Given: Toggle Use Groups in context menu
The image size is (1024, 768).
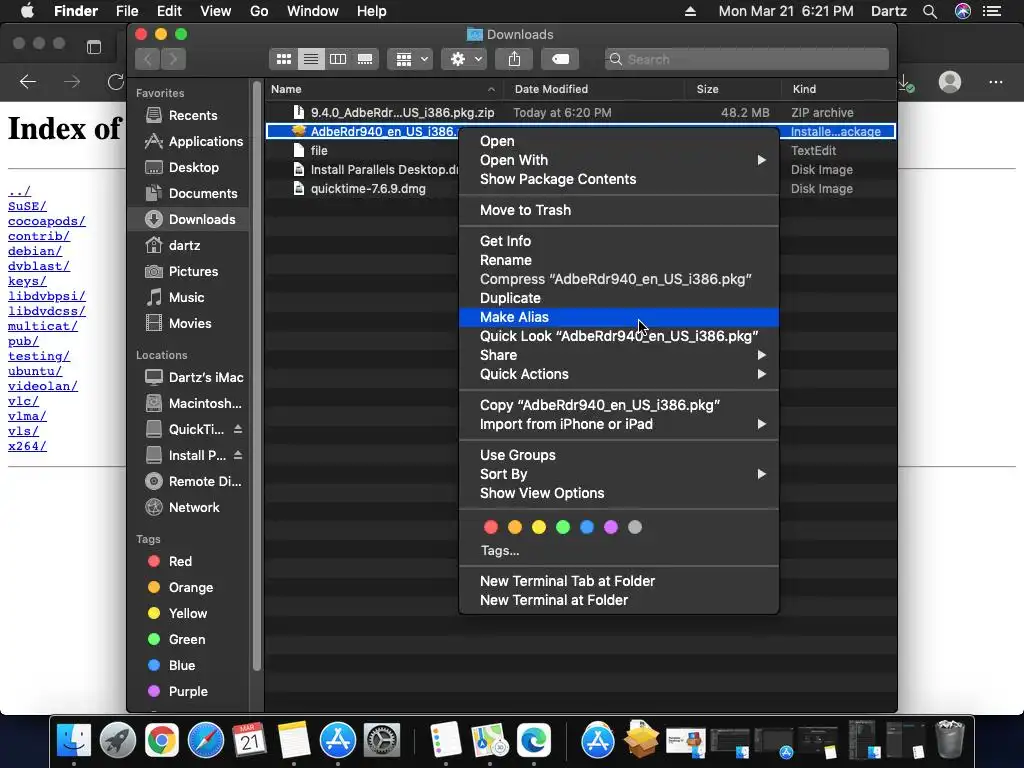Looking at the screenshot, I should click(618, 455).
